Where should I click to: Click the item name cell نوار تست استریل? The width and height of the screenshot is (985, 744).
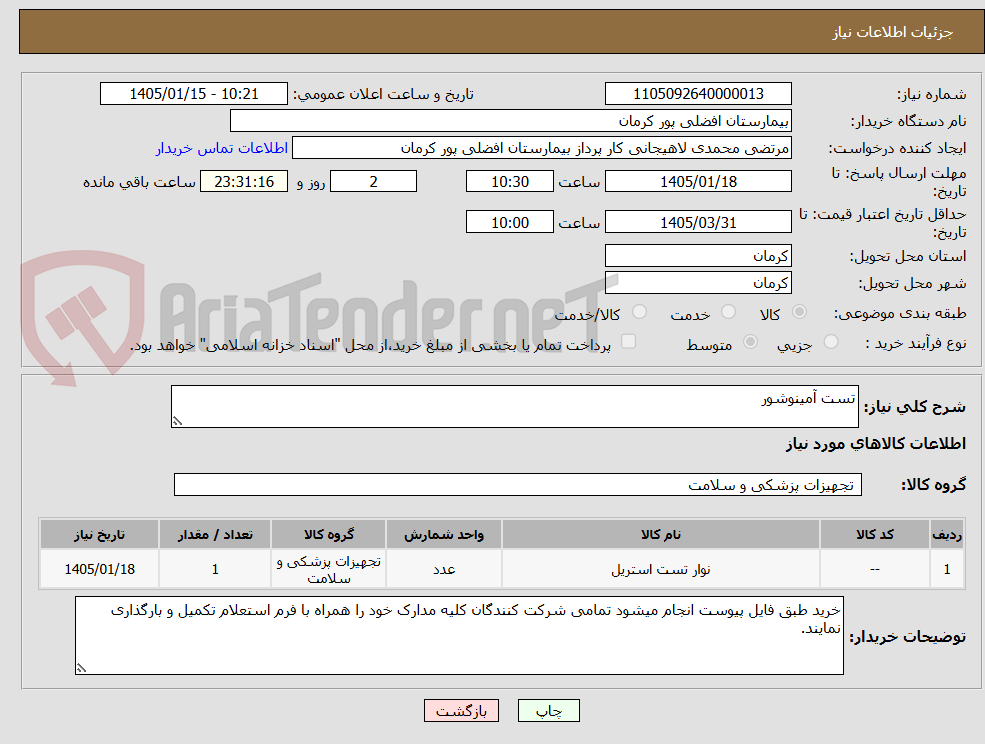(x=661, y=569)
